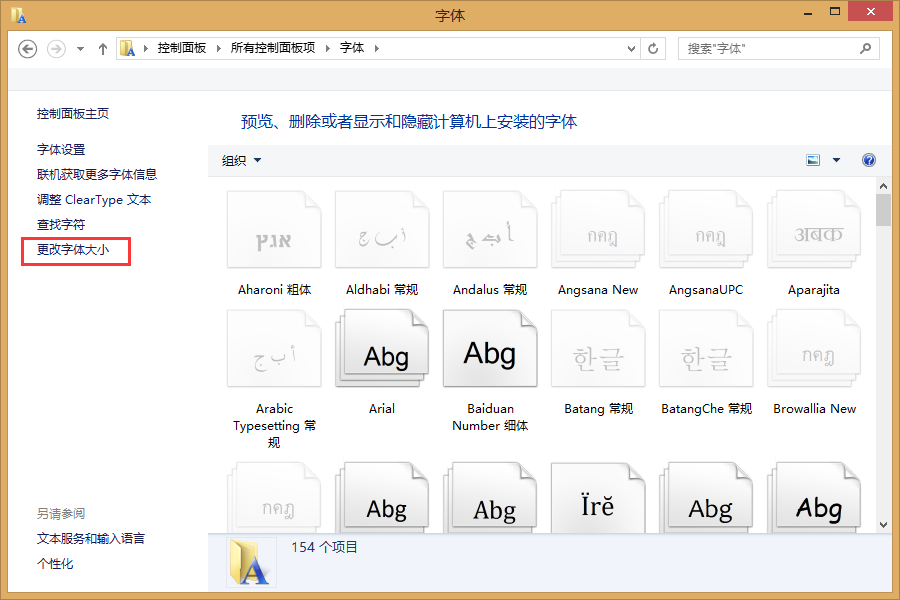
Task: Click the Arial font name label
Action: (382, 409)
